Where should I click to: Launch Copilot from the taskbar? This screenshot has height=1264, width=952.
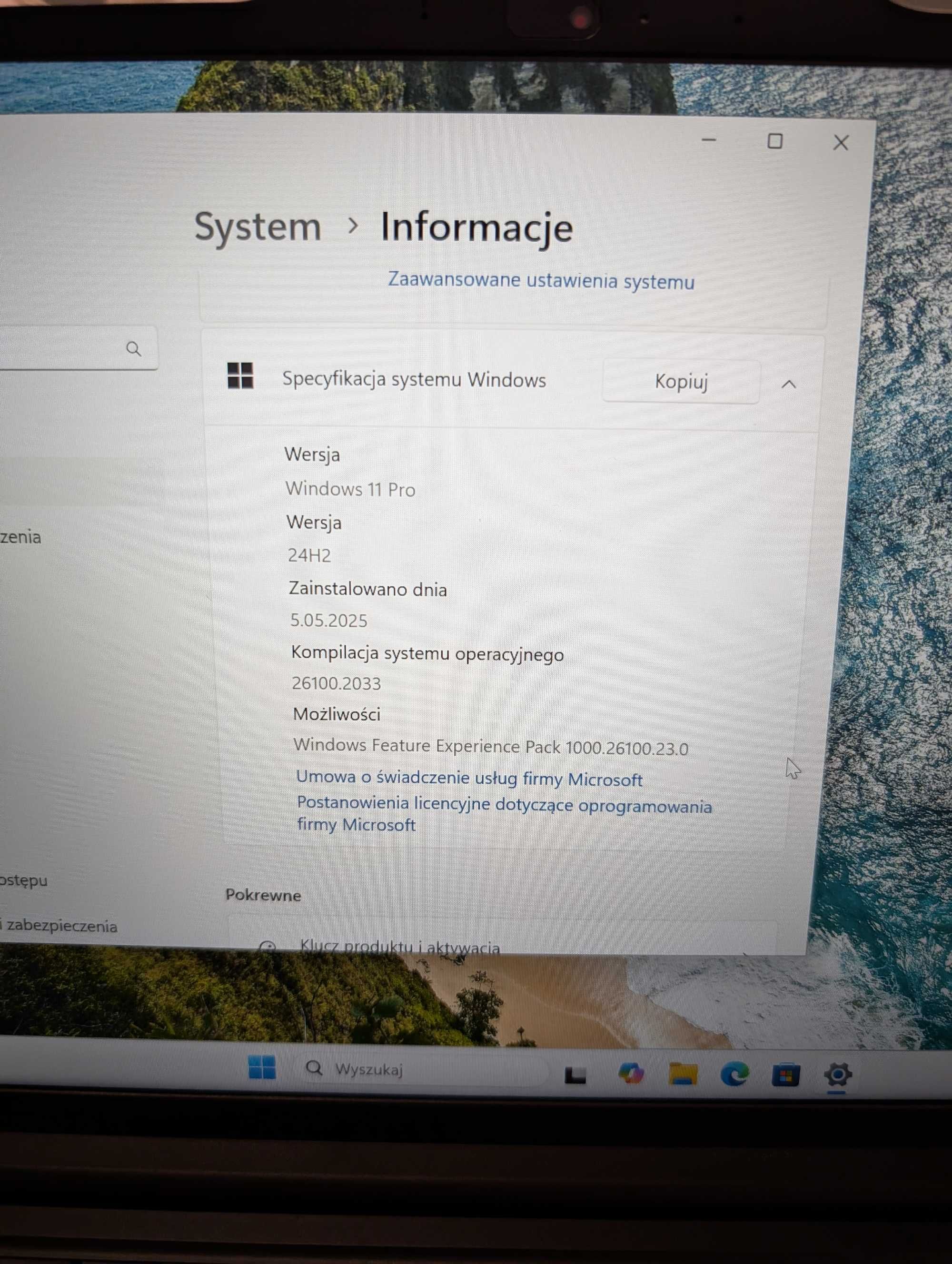pyautogui.click(x=631, y=1073)
